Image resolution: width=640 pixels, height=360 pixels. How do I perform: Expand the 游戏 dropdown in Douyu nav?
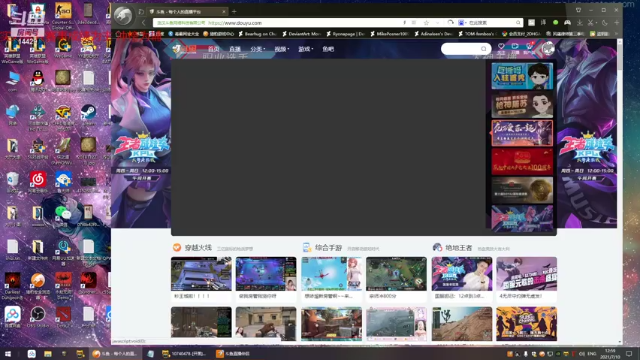[305, 49]
